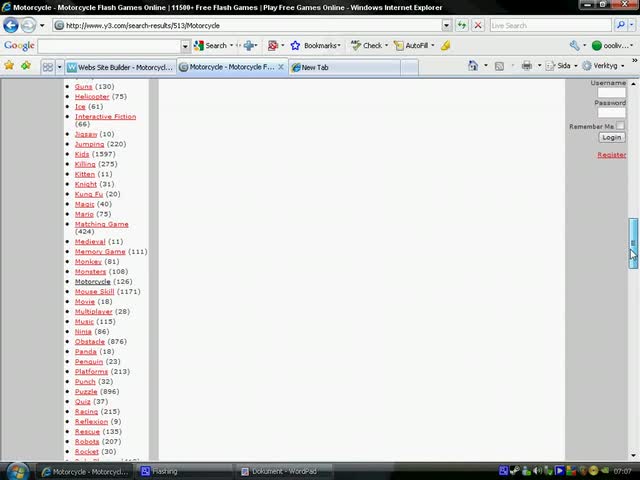Open the Flashing taskbar window
Viewport: 640px width, 480px height.
point(184,471)
